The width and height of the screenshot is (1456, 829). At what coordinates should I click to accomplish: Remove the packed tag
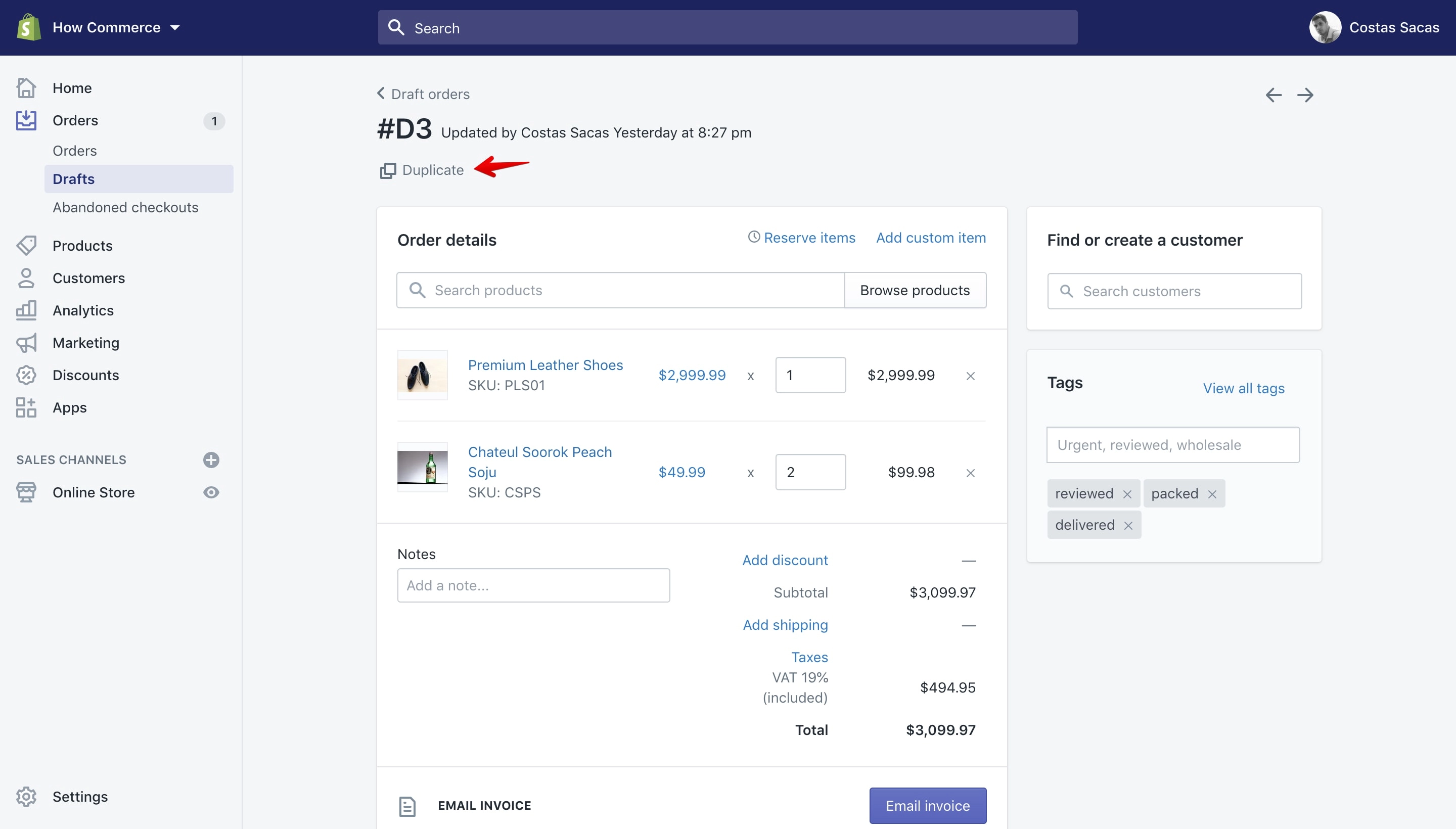click(1212, 494)
